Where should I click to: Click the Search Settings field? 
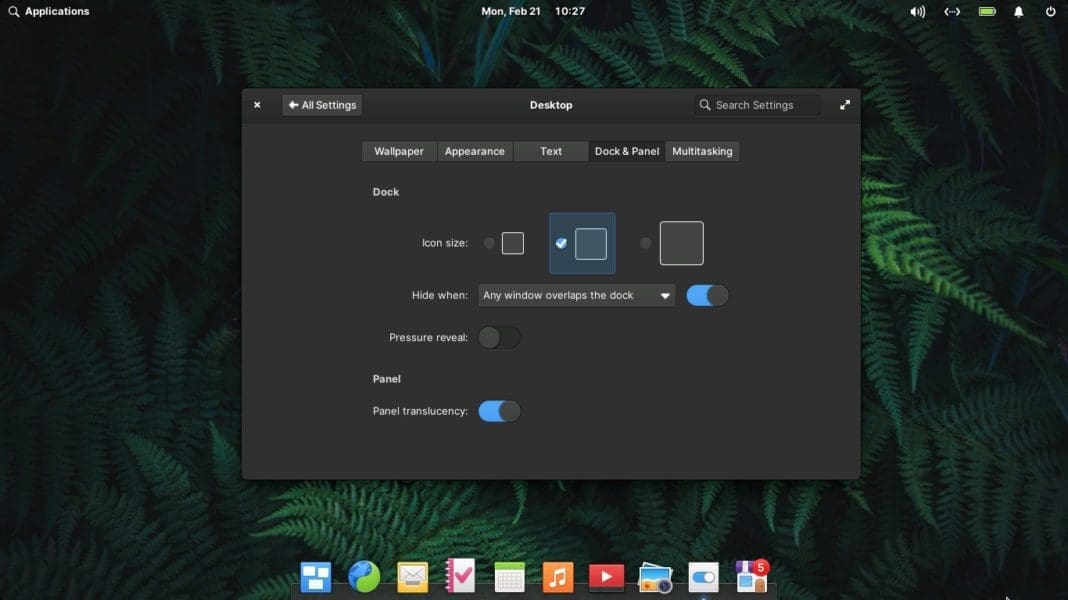point(757,104)
